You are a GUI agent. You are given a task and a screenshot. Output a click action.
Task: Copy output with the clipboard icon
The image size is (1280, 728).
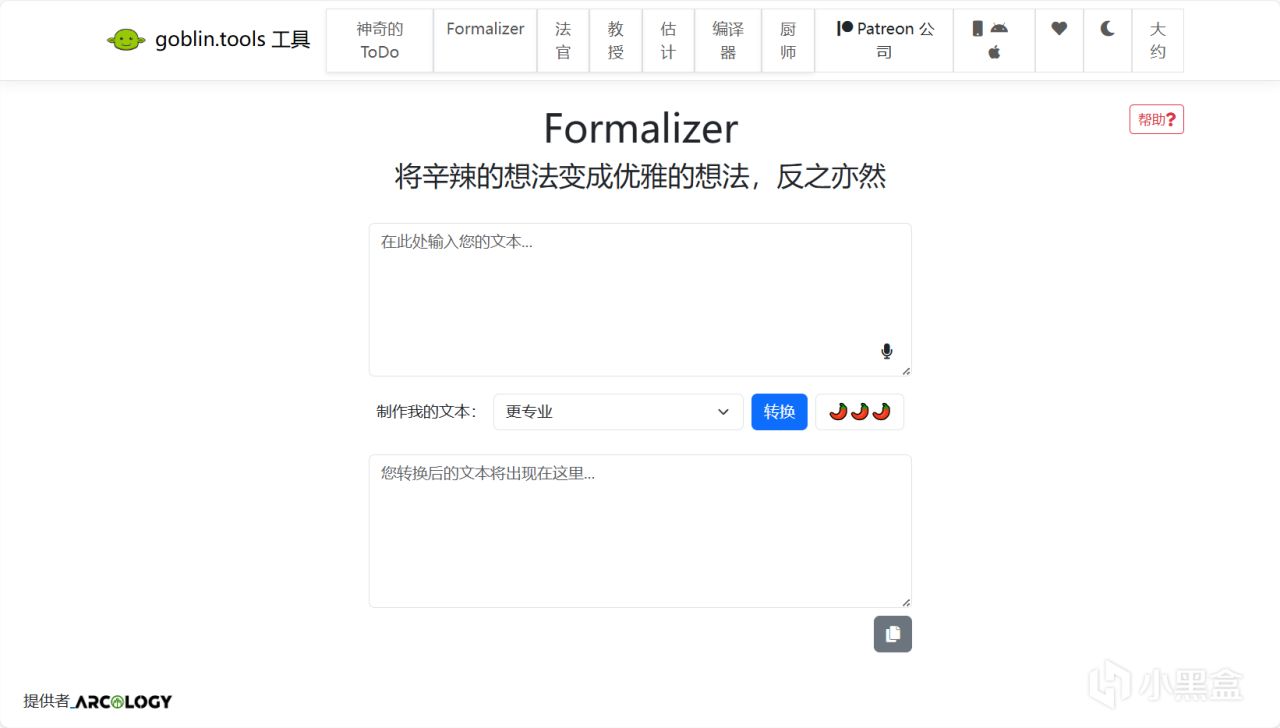(893, 634)
